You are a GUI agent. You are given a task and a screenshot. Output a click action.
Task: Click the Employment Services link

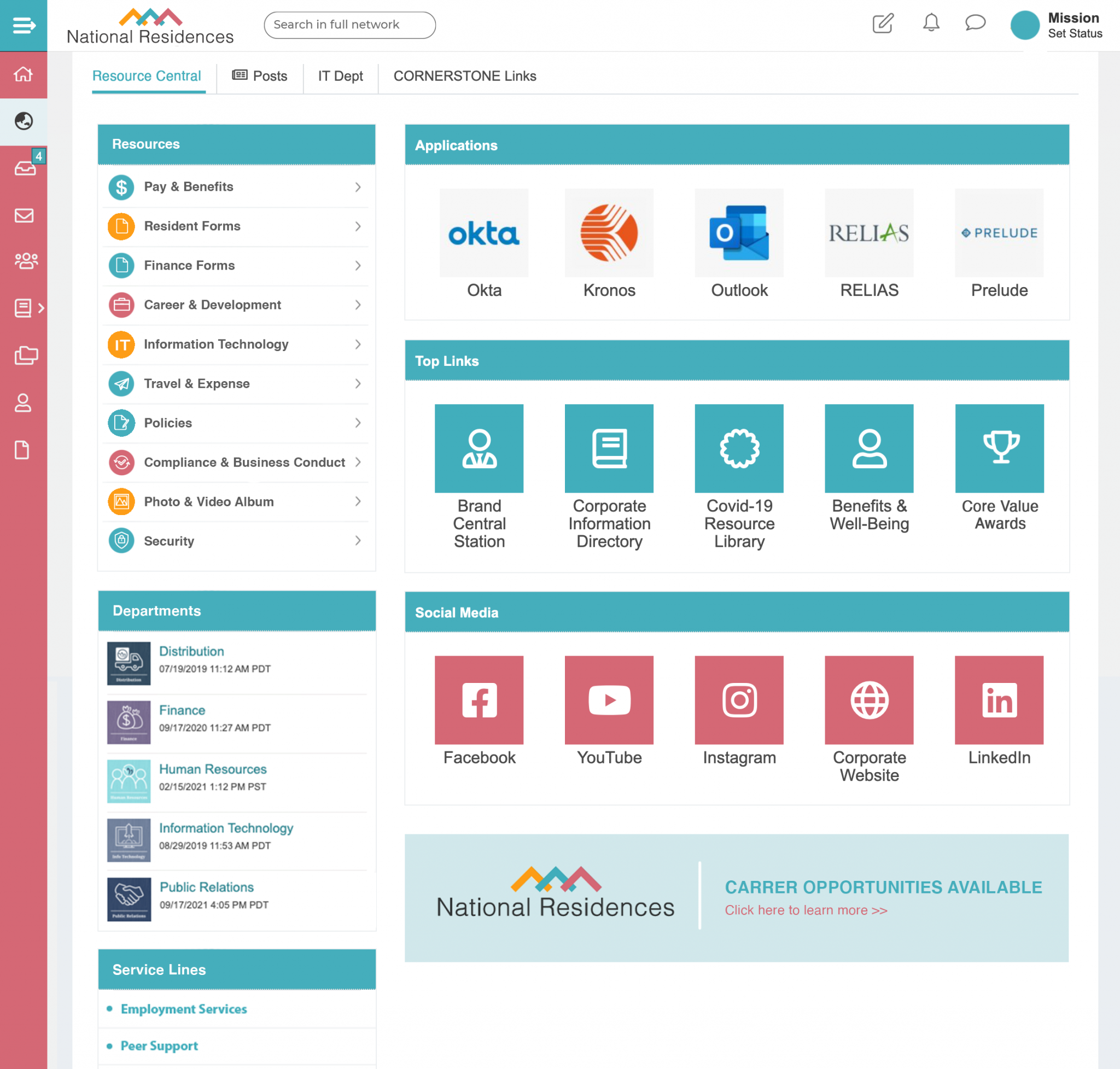pyautogui.click(x=184, y=1009)
